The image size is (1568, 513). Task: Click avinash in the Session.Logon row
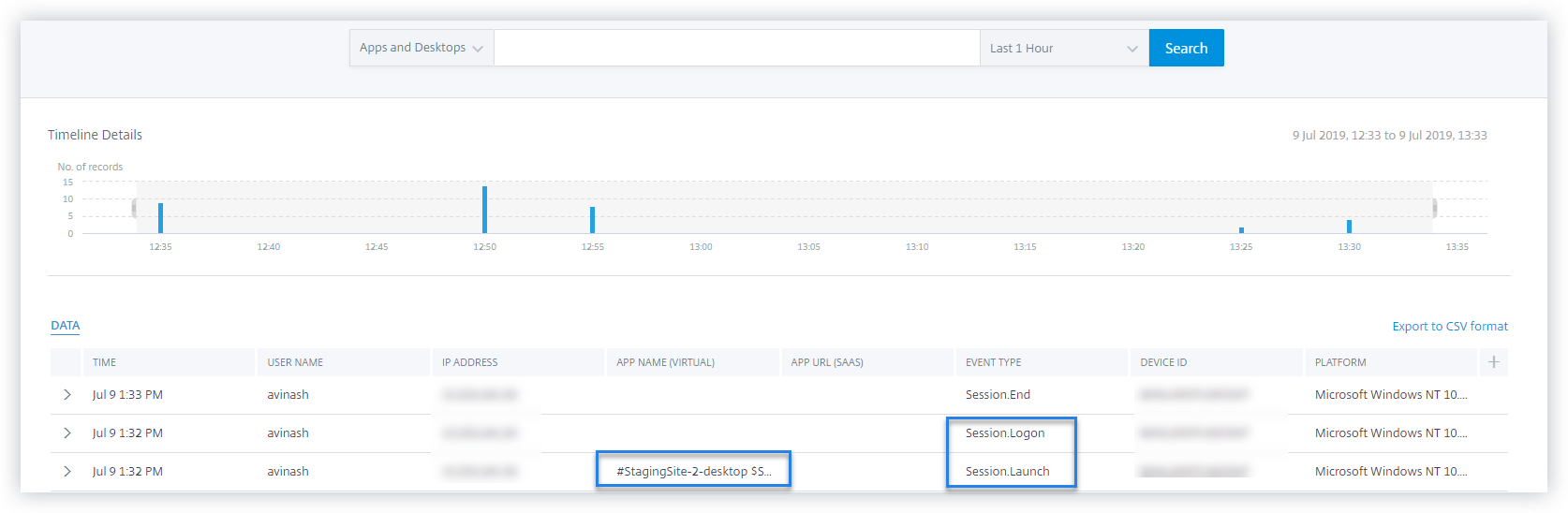click(288, 433)
